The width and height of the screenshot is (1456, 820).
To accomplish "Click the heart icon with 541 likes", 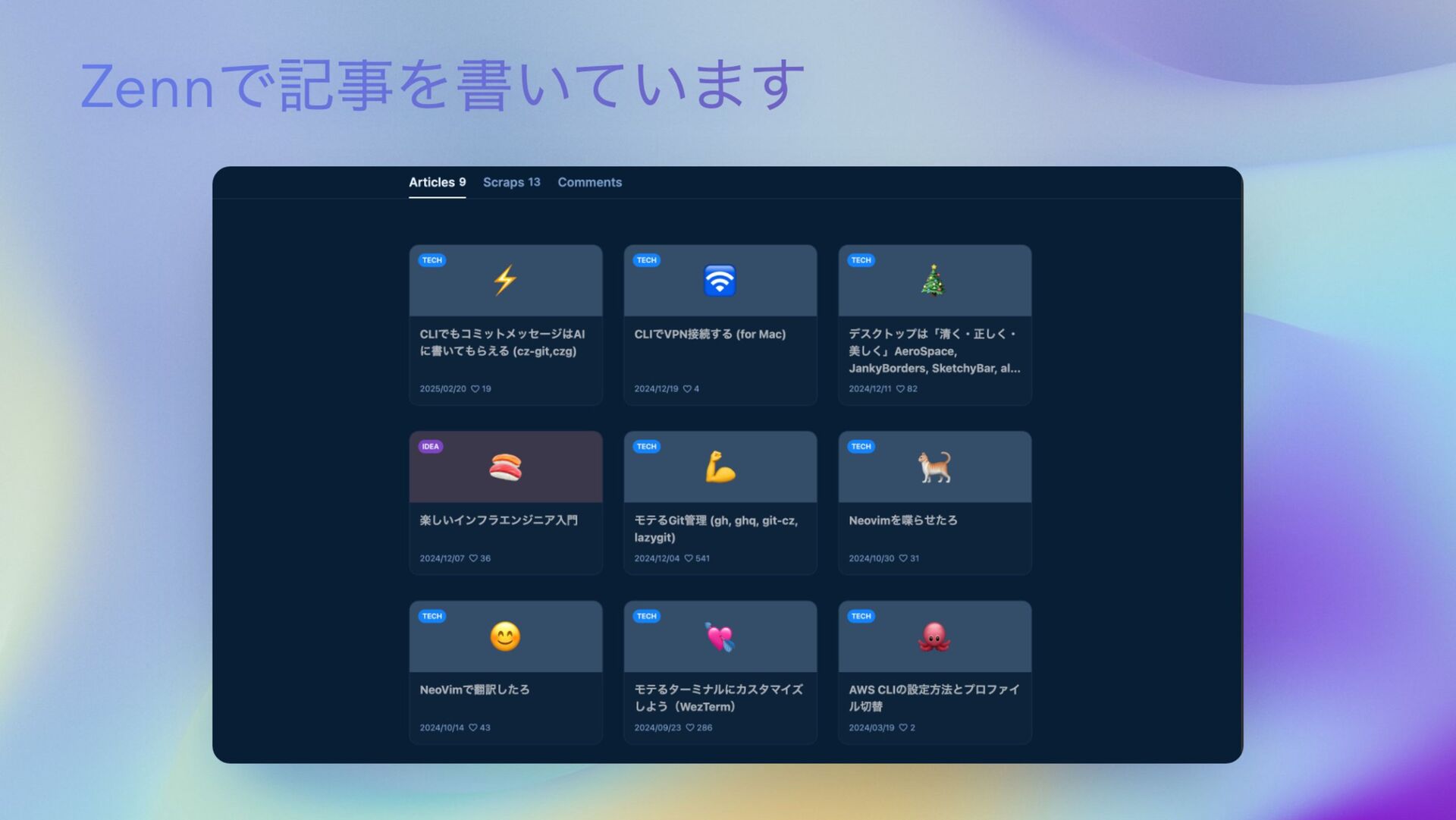I will 689,558.
